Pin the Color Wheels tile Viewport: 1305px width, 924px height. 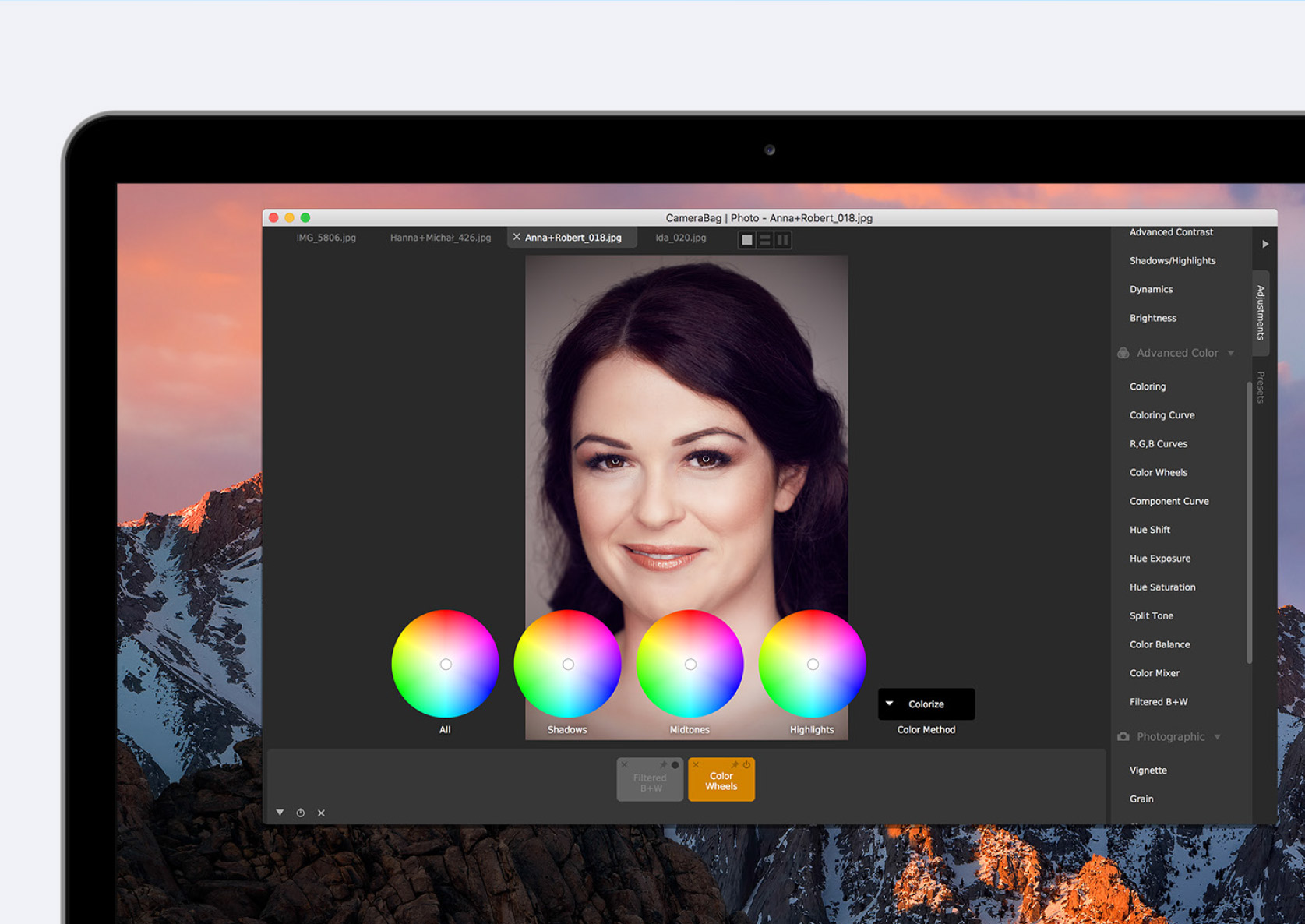click(x=735, y=765)
